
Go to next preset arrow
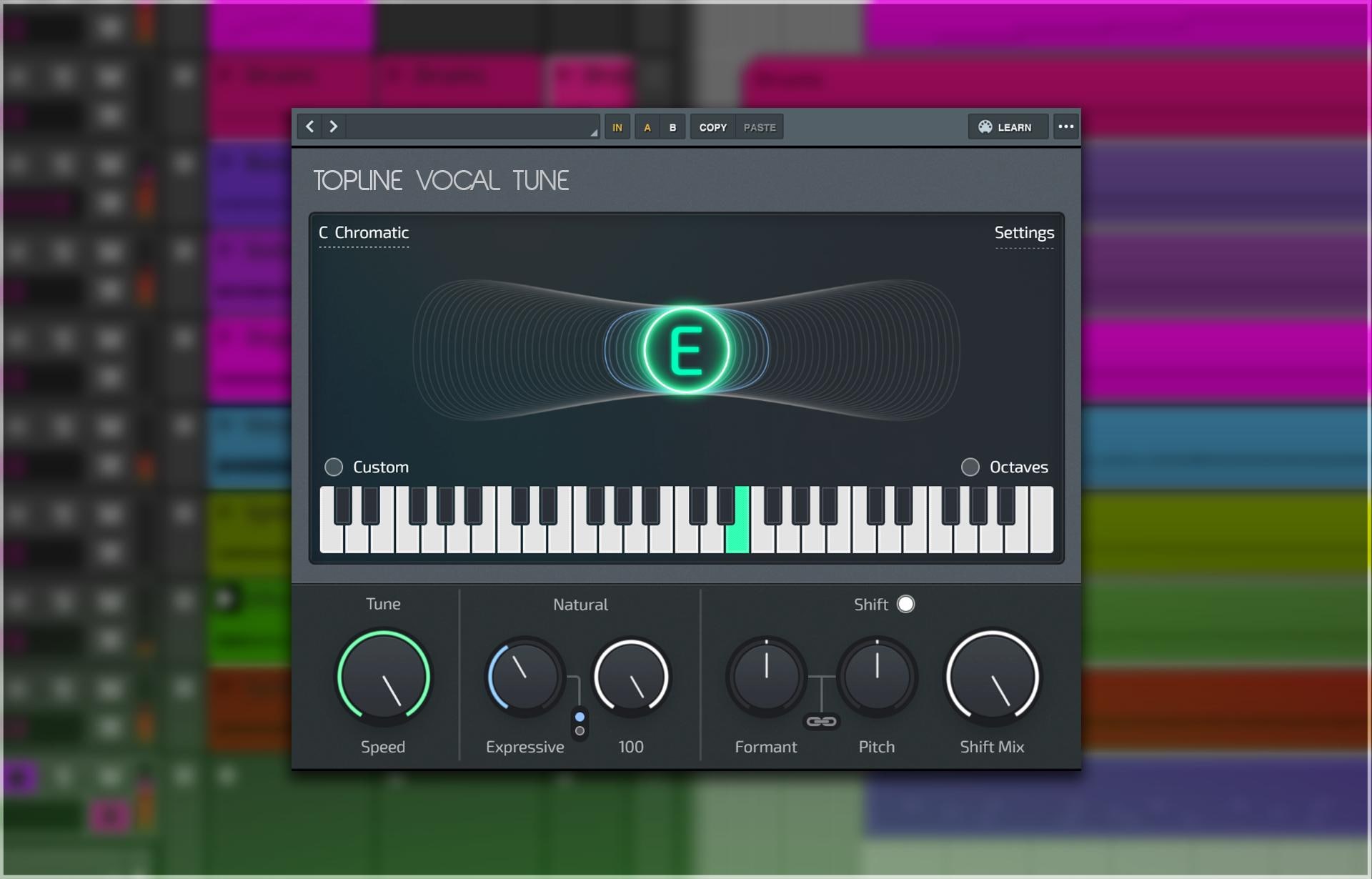click(x=333, y=126)
